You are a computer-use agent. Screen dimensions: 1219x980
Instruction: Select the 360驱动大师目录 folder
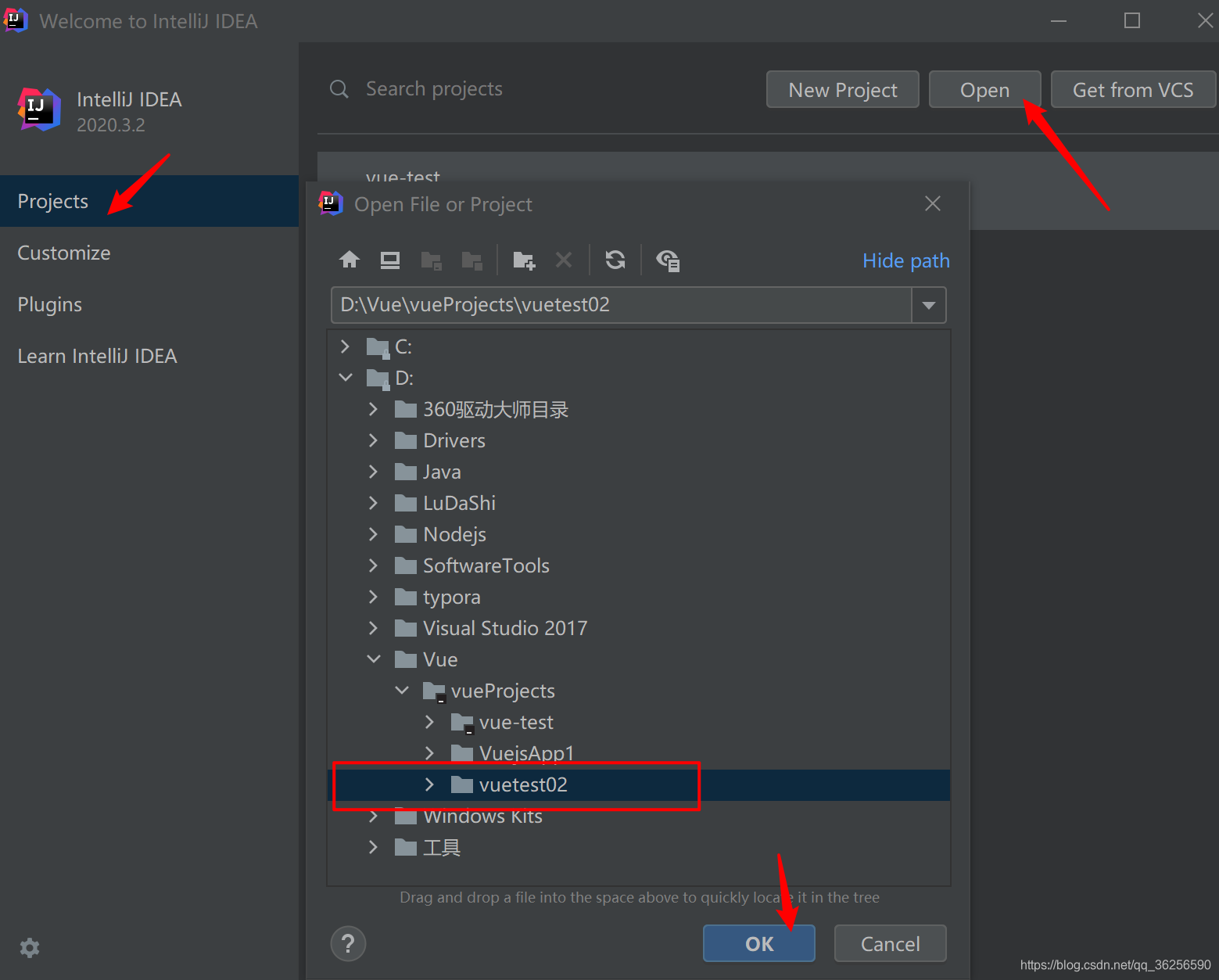coord(639,410)
